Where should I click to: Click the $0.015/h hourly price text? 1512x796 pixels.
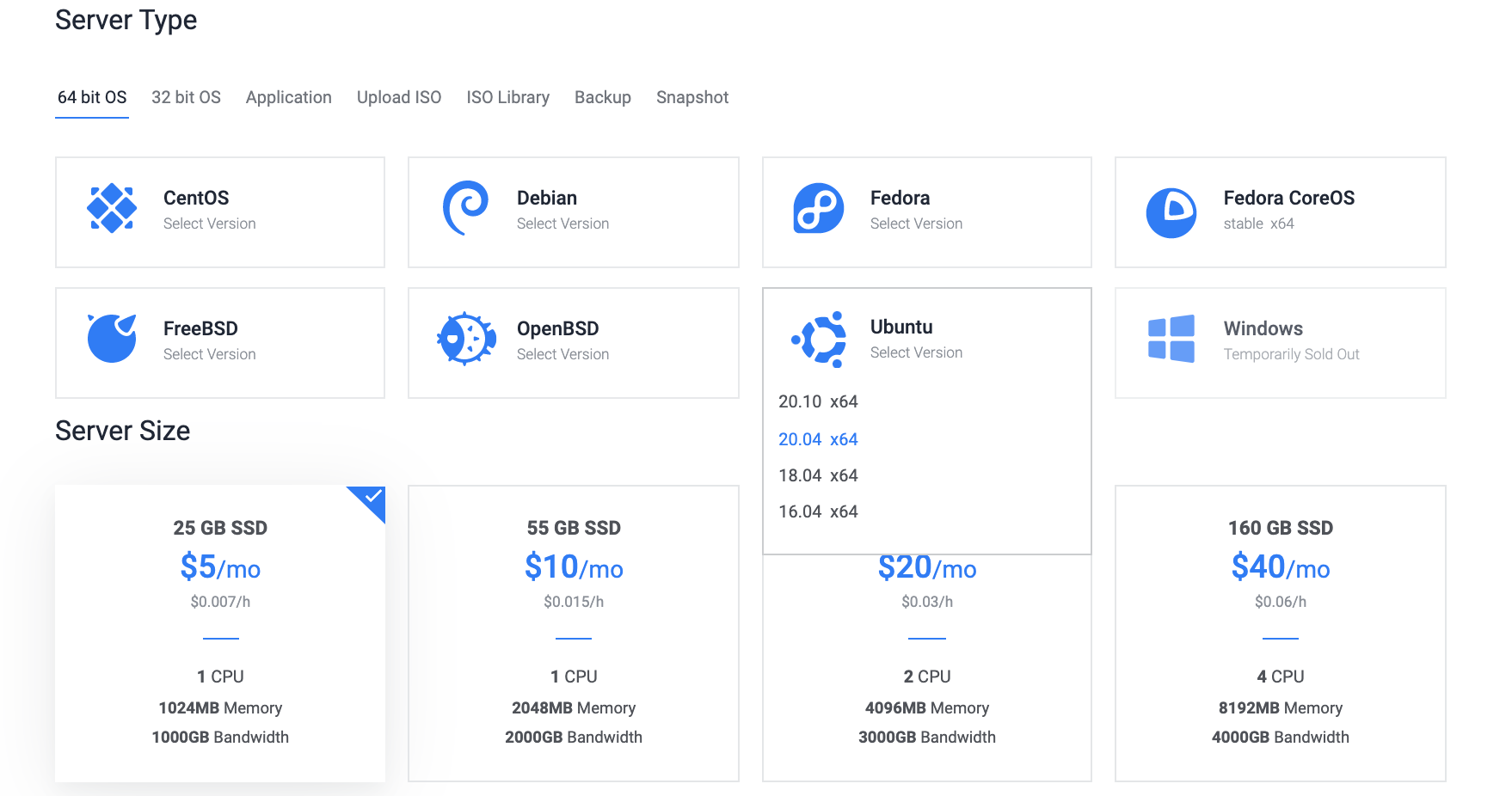coord(574,602)
